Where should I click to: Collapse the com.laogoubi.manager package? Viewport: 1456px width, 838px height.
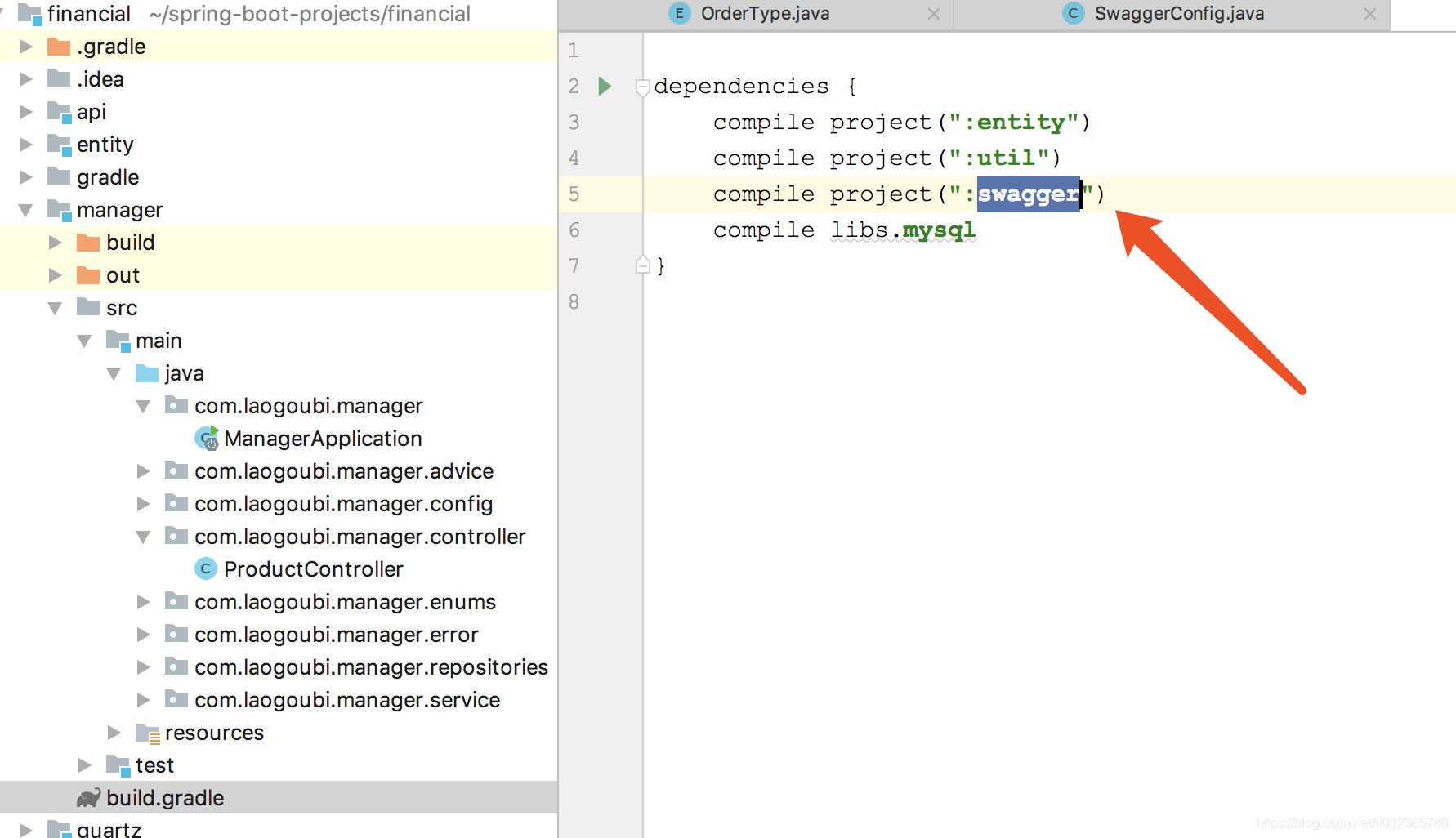[143, 406]
